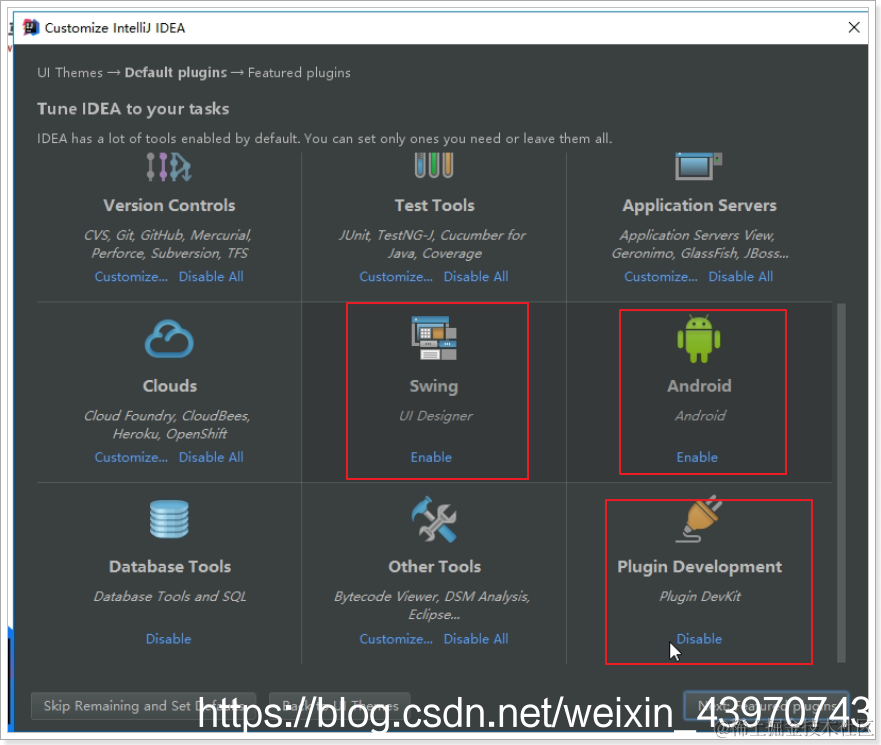This screenshot has width=881, height=745.
Task: Click the Swing UI designer icon
Action: click(x=434, y=338)
